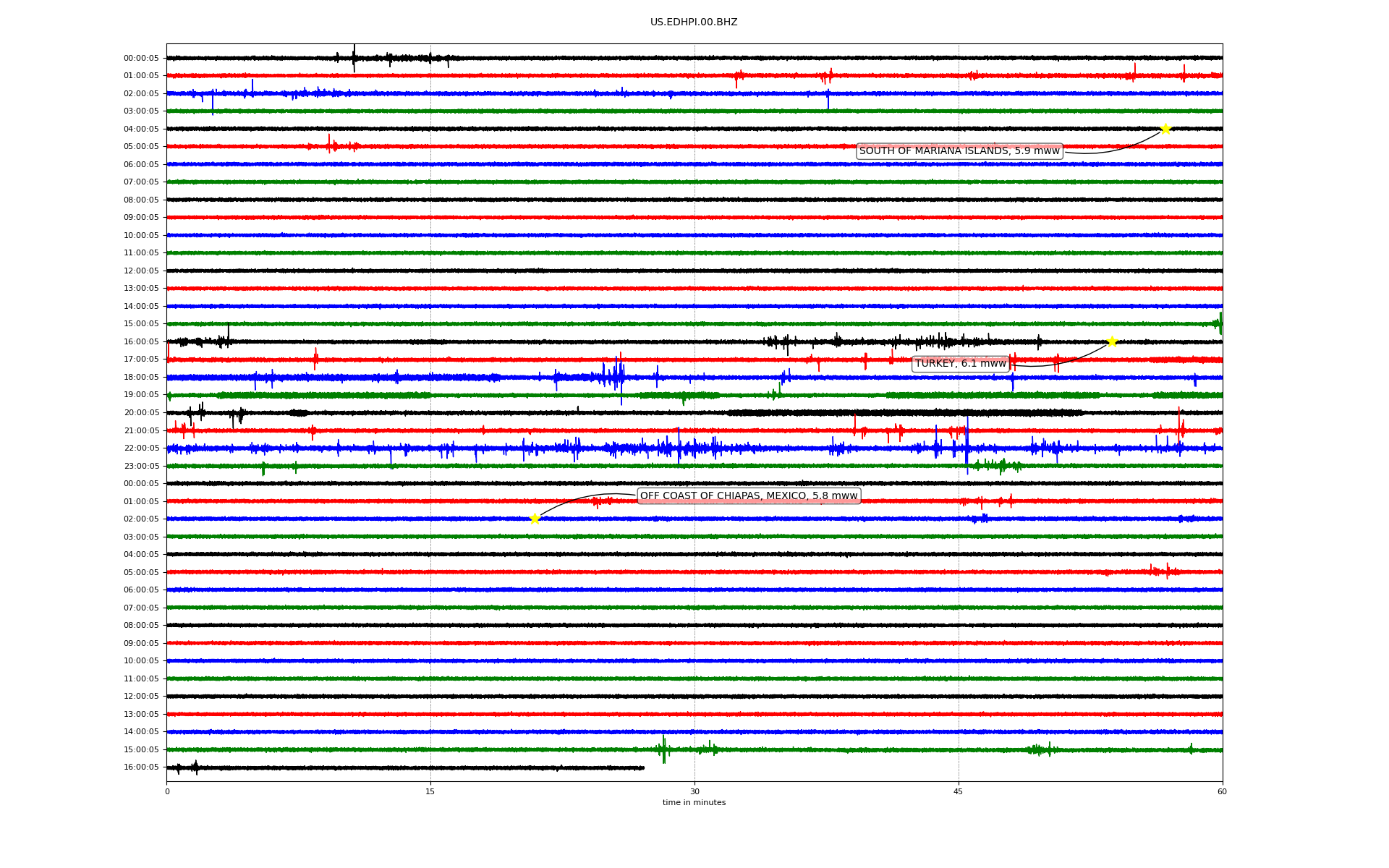
Task: Select the SOUTH OF MARIANA ISLANDS, 5.9 mww label
Action: 959,151
